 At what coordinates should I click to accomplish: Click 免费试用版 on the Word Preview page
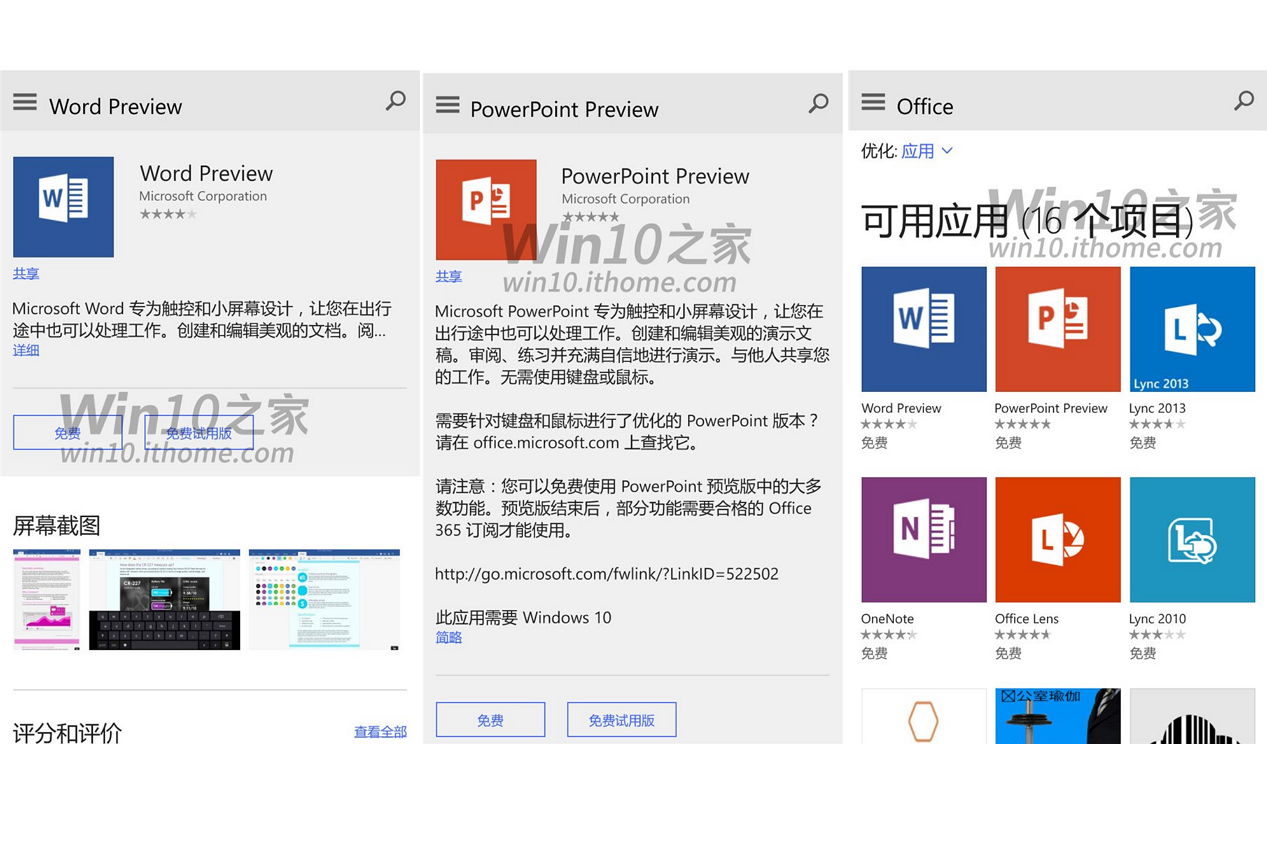(x=199, y=433)
